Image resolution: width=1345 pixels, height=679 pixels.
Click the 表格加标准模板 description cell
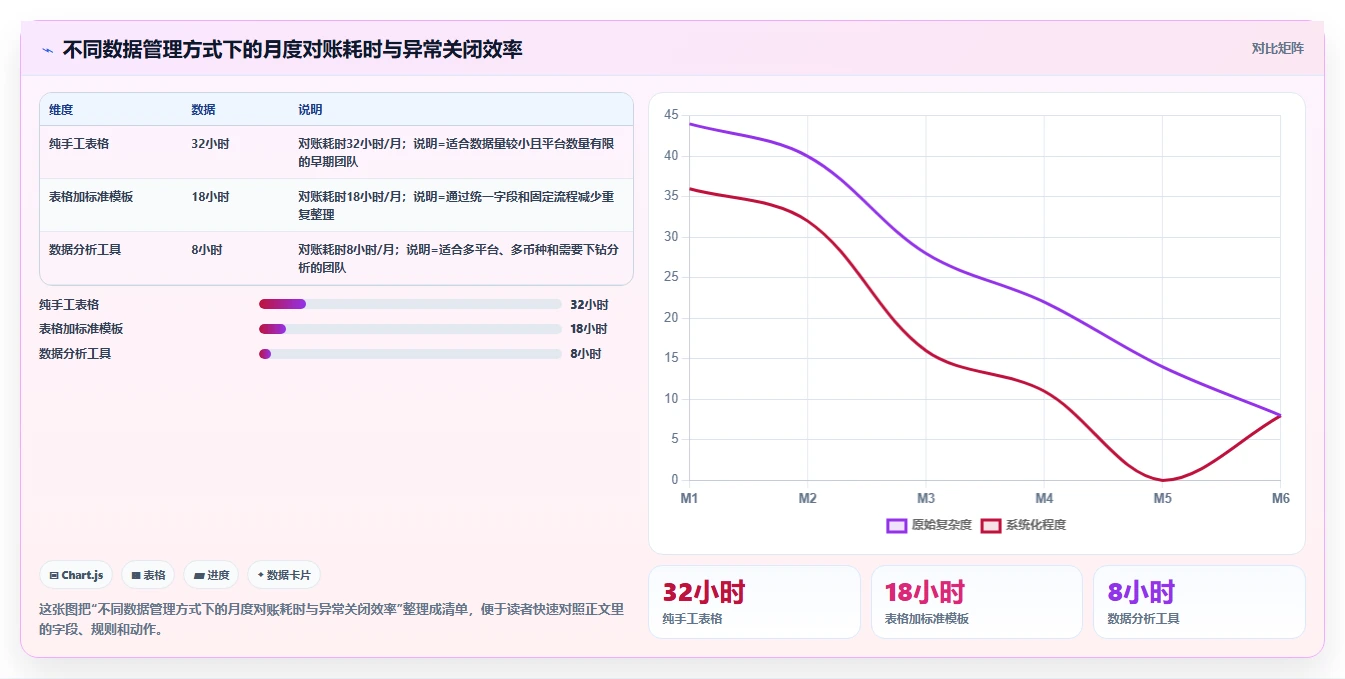[456, 205]
